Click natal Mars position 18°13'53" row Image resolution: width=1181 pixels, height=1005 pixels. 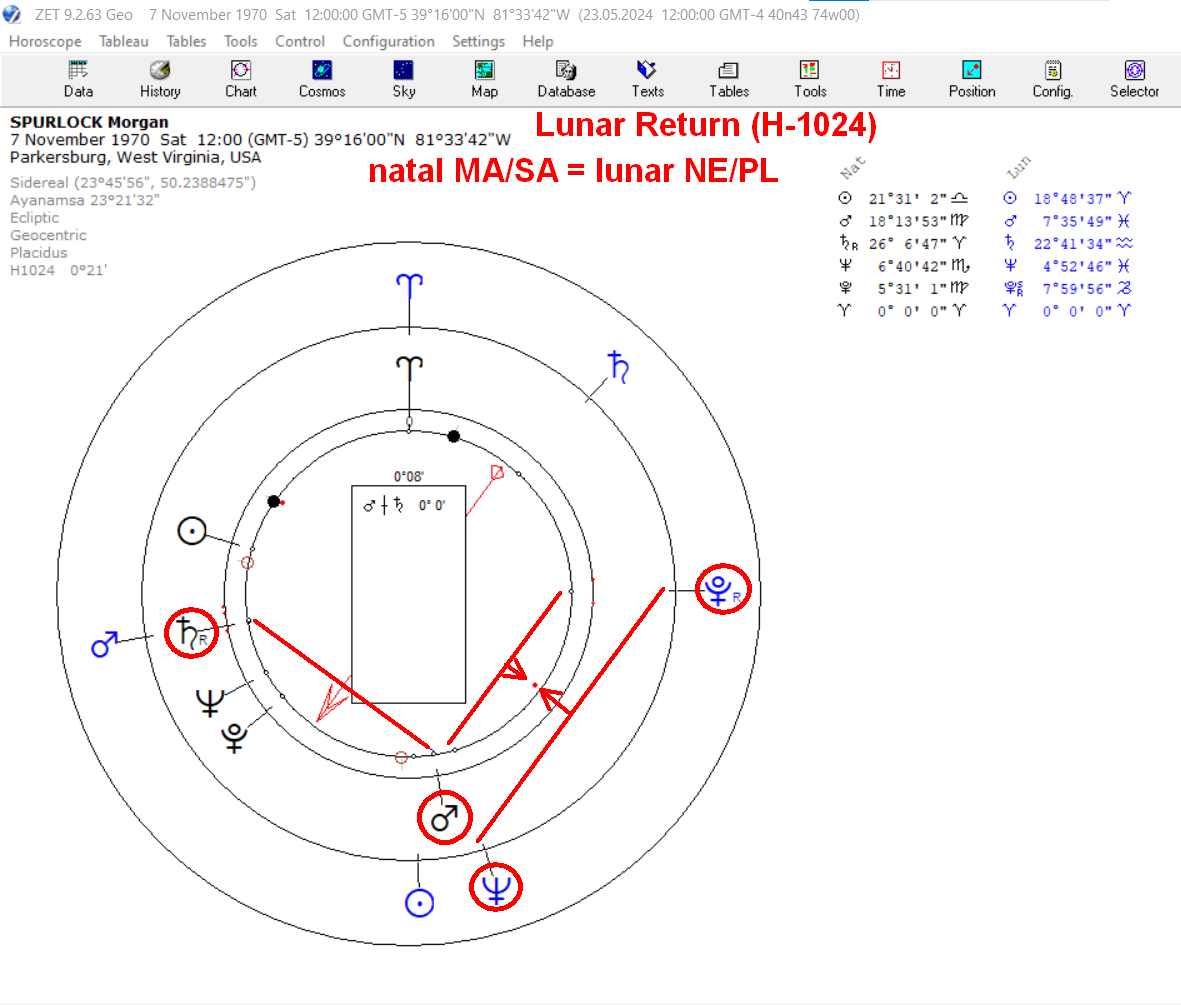click(x=903, y=221)
